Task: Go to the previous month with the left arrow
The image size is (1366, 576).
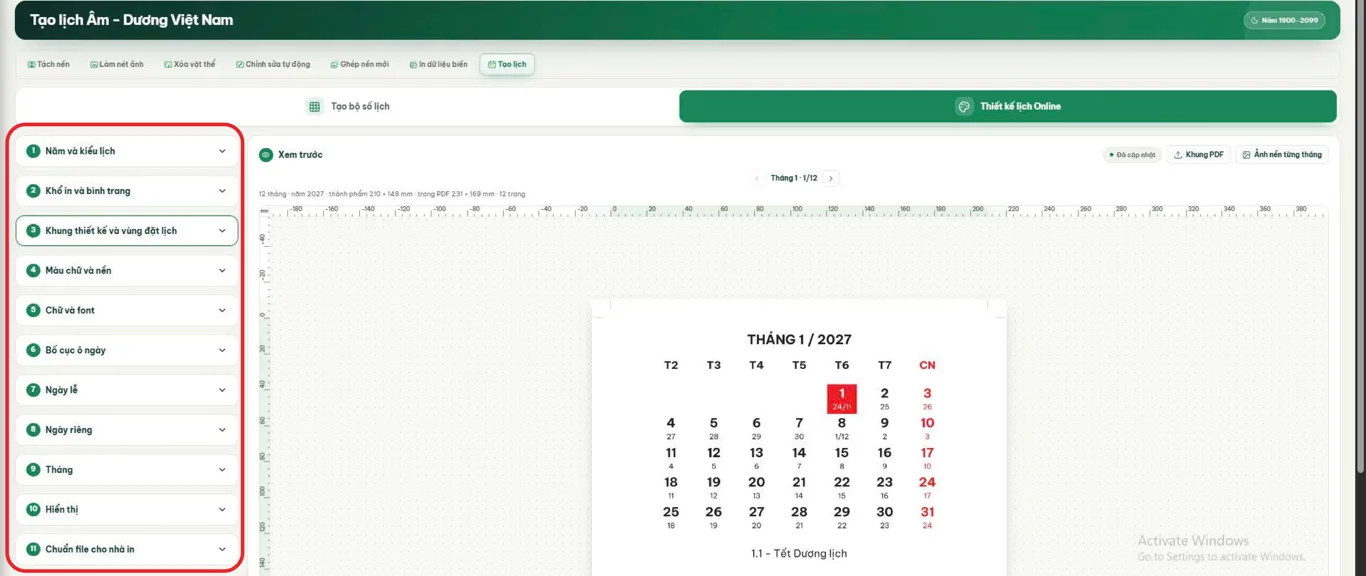Action: [757, 178]
